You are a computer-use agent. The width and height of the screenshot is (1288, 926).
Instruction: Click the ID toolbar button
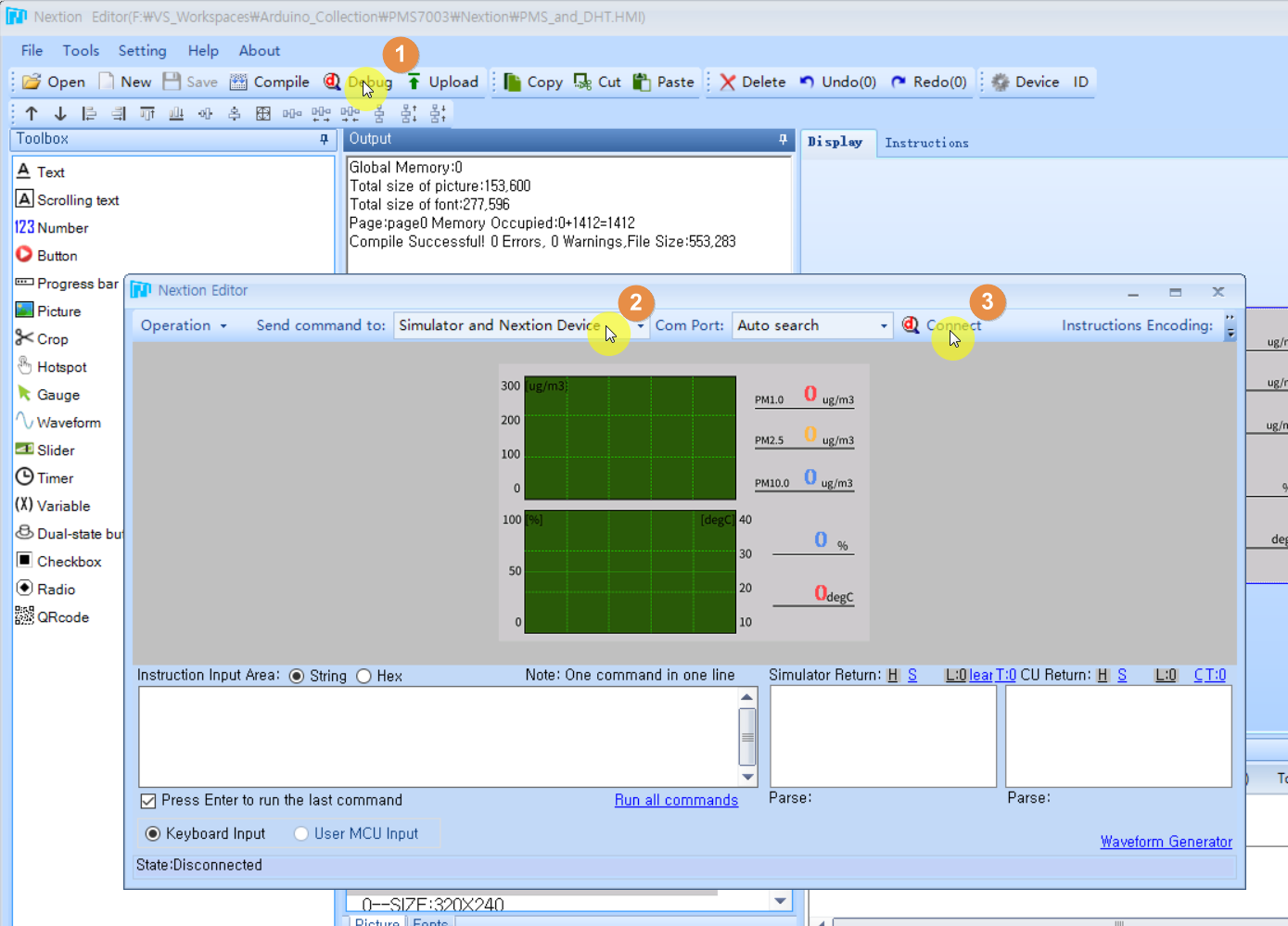point(1081,82)
